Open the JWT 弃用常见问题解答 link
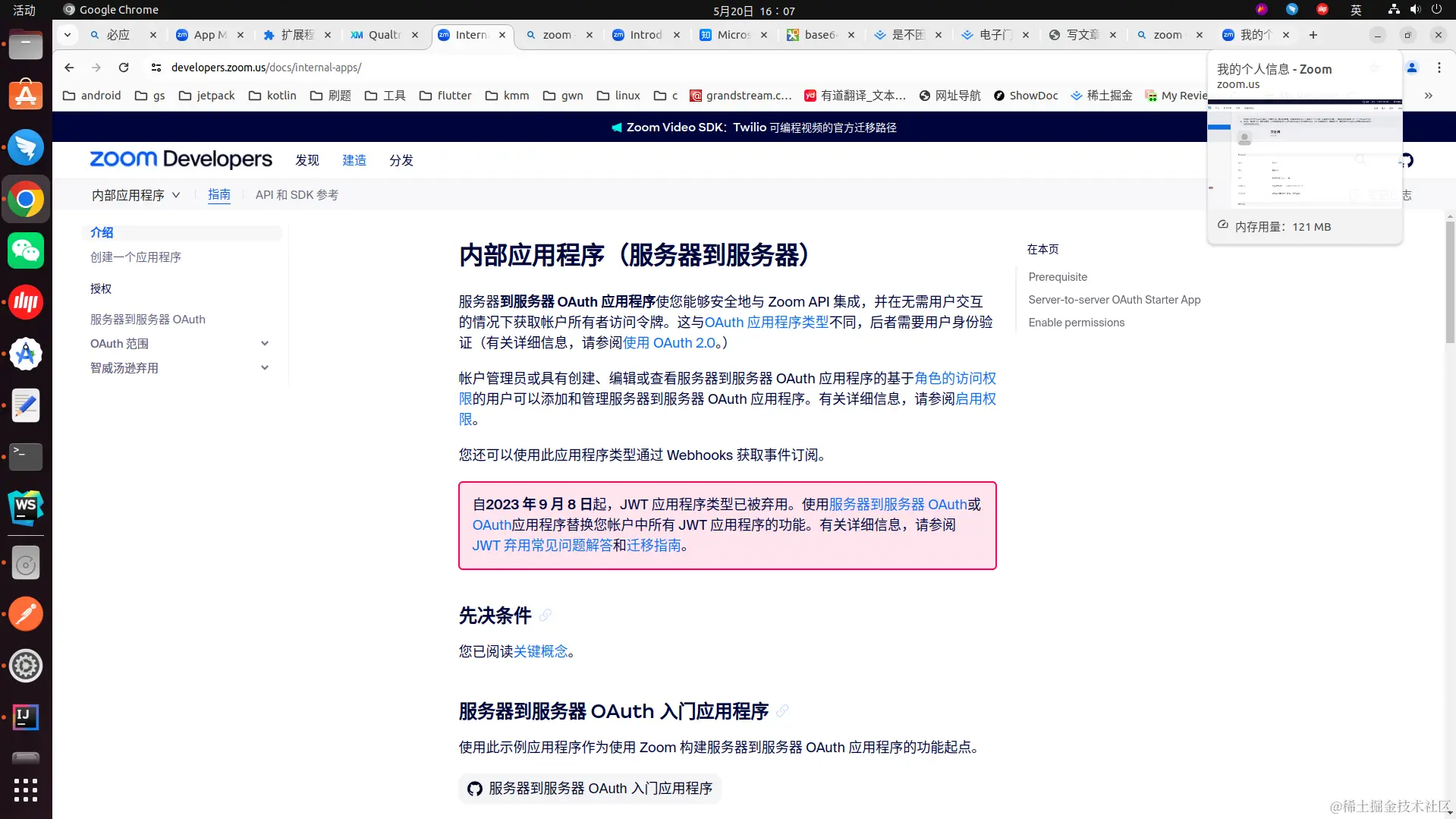The image size is (1456, 819). click(x=542, y=546)
